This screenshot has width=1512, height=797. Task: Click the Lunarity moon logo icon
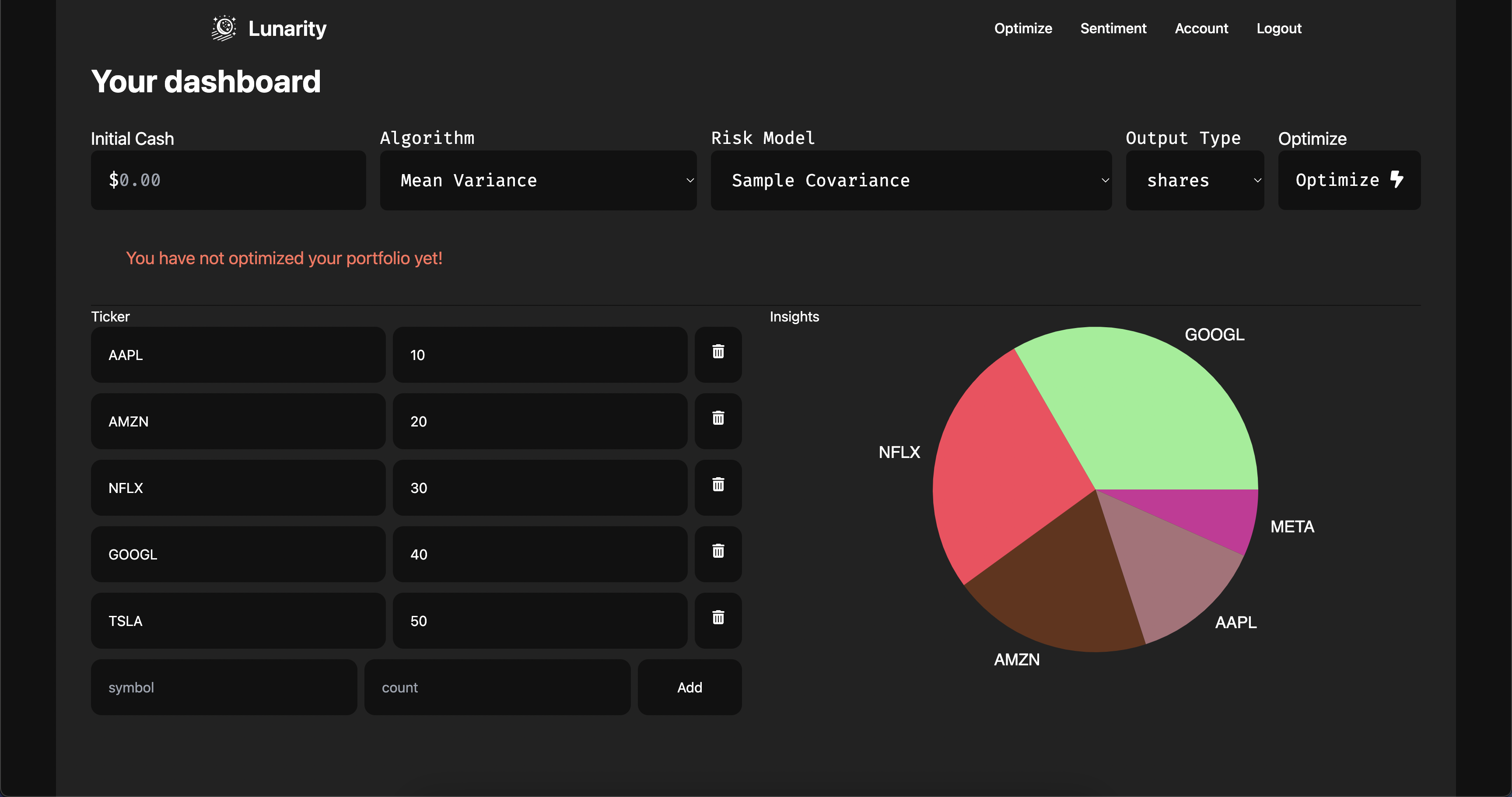point(224,28)
